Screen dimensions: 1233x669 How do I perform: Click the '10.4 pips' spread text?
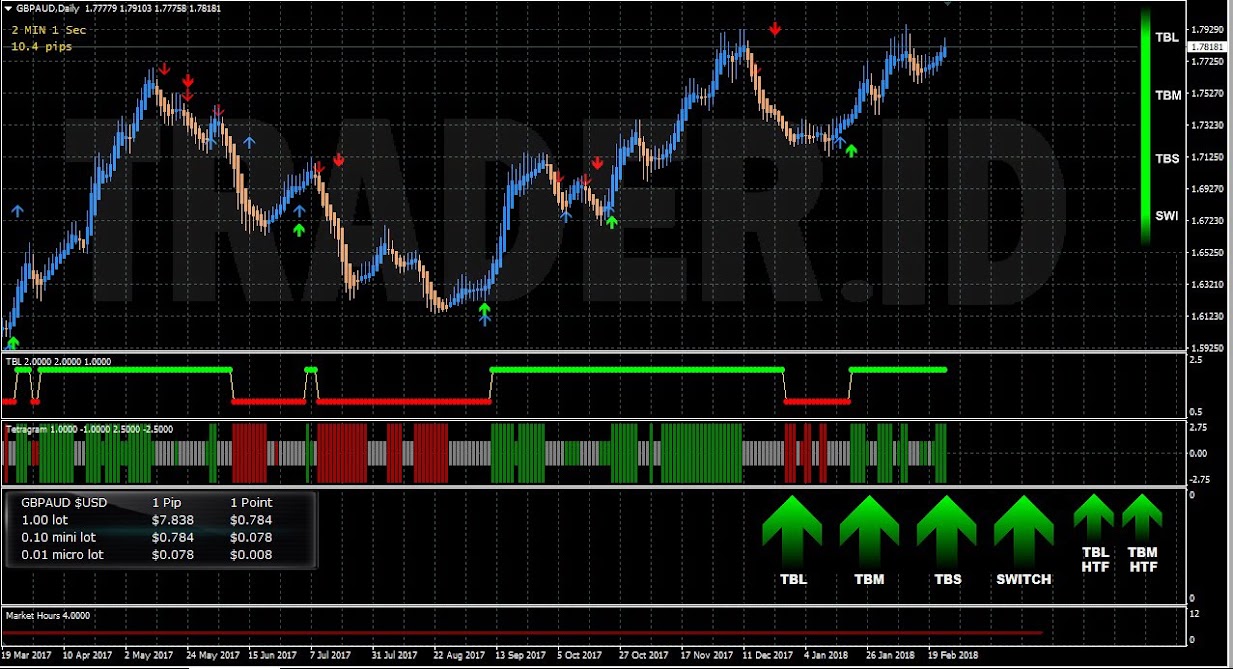(42, 46)
